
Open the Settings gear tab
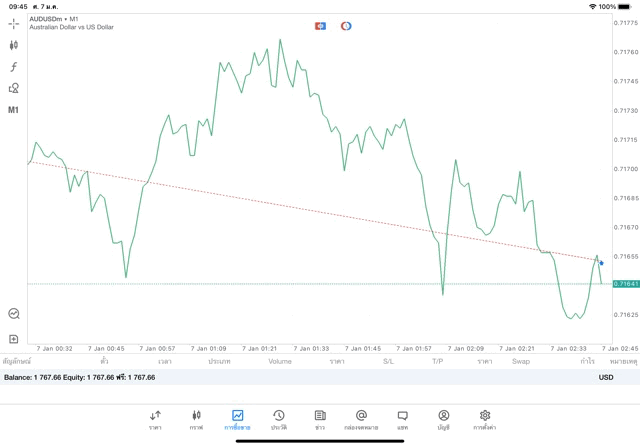pyautogui.click(x=485, y=418)
